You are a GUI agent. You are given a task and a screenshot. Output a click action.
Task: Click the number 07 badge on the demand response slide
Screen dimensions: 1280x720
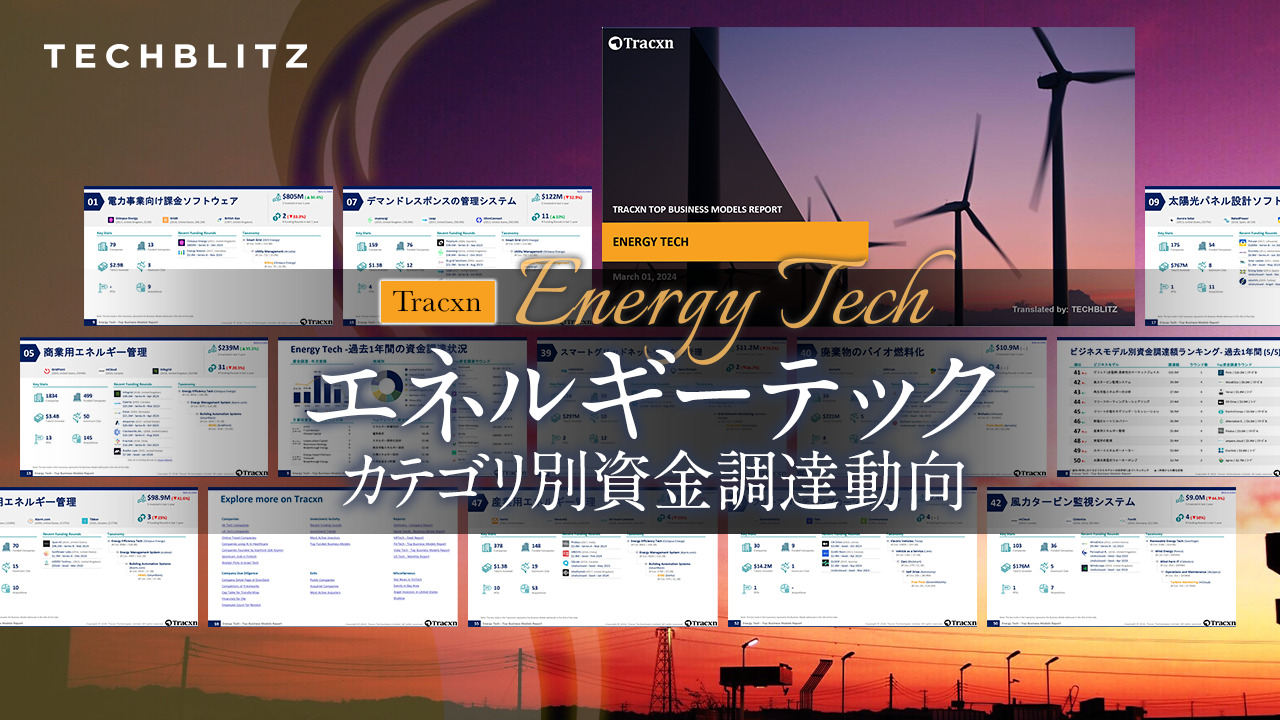pos(353,201)
